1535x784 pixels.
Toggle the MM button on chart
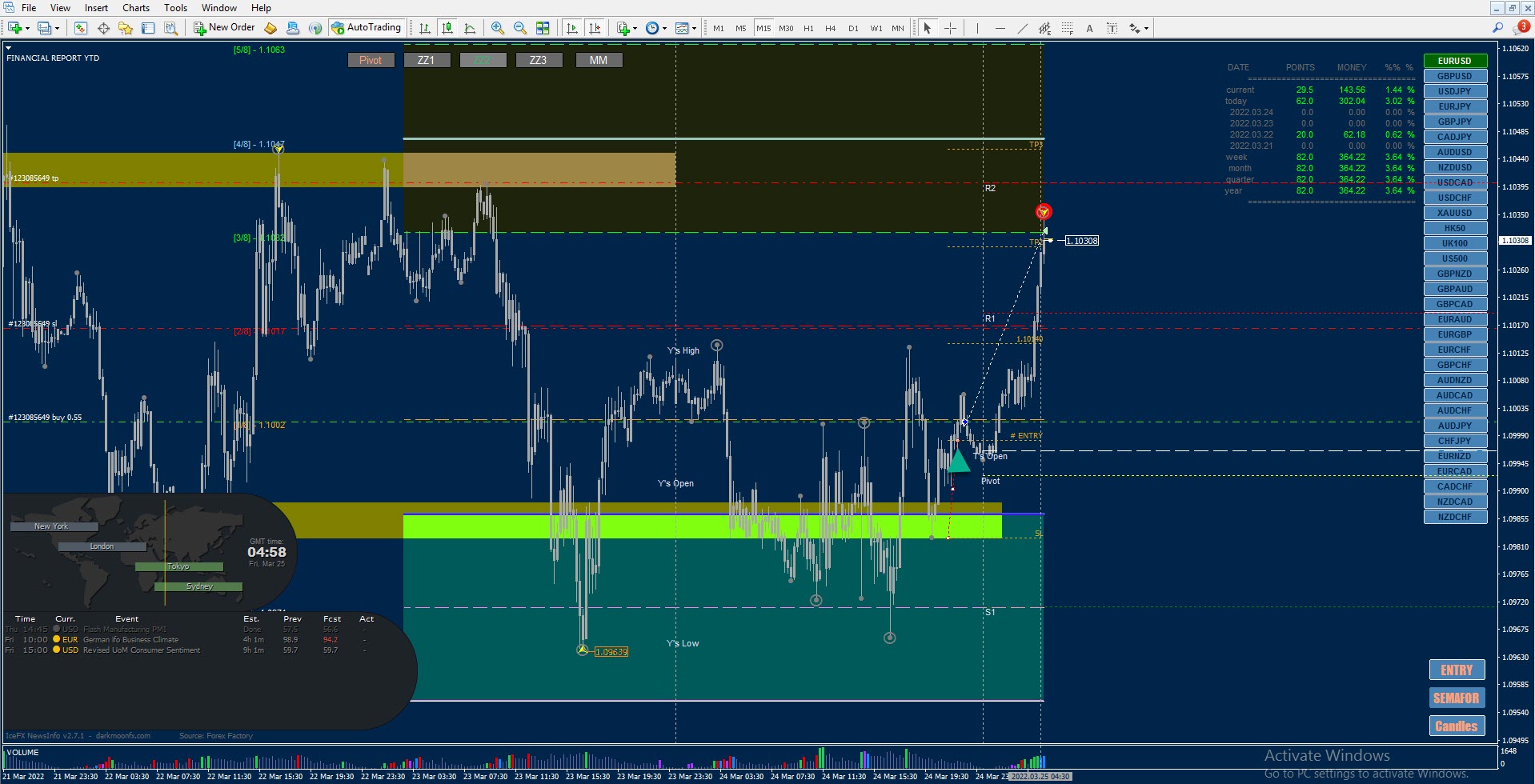click(599, 60)
